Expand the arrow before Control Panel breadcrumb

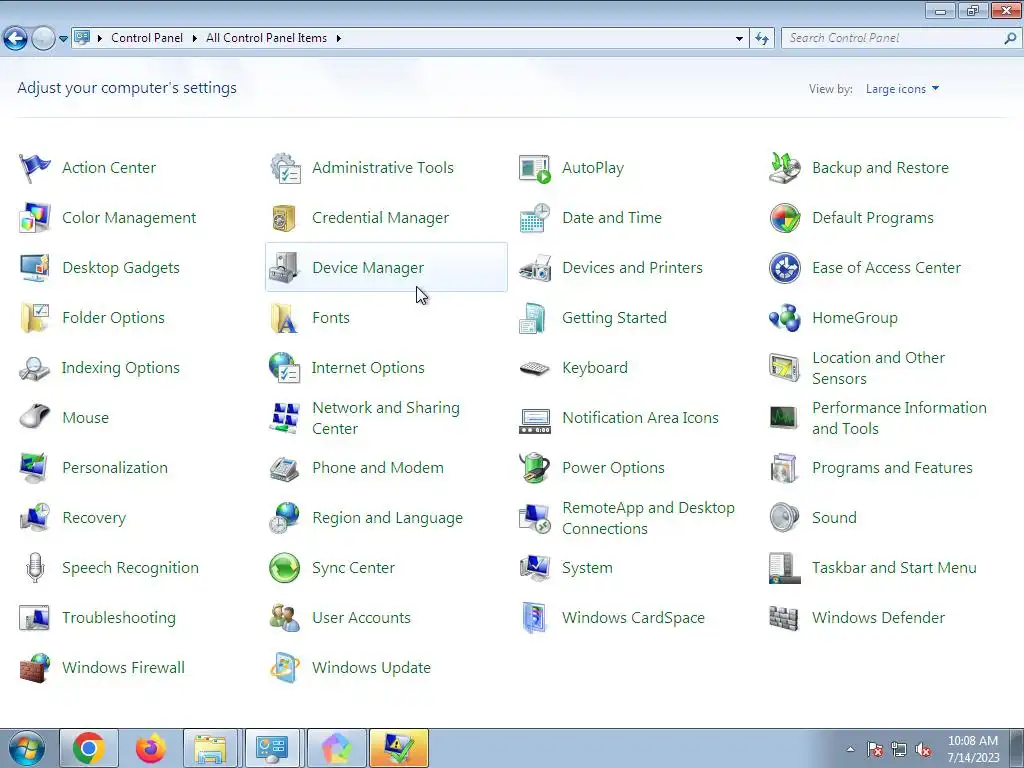(100, 38)
